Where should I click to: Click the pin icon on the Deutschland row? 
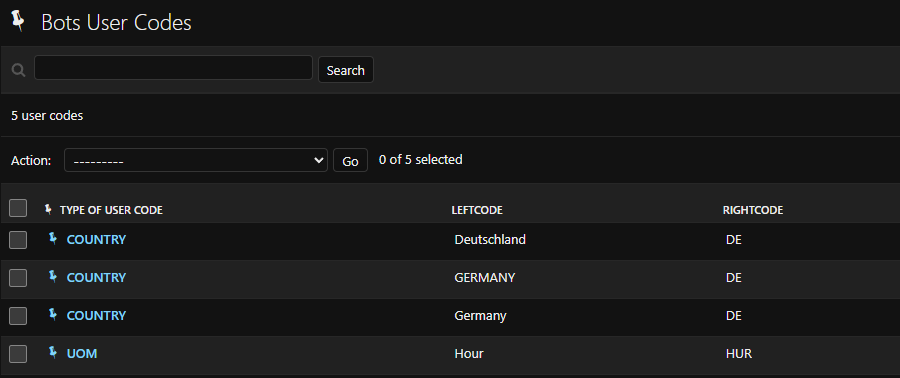(53, 238)
